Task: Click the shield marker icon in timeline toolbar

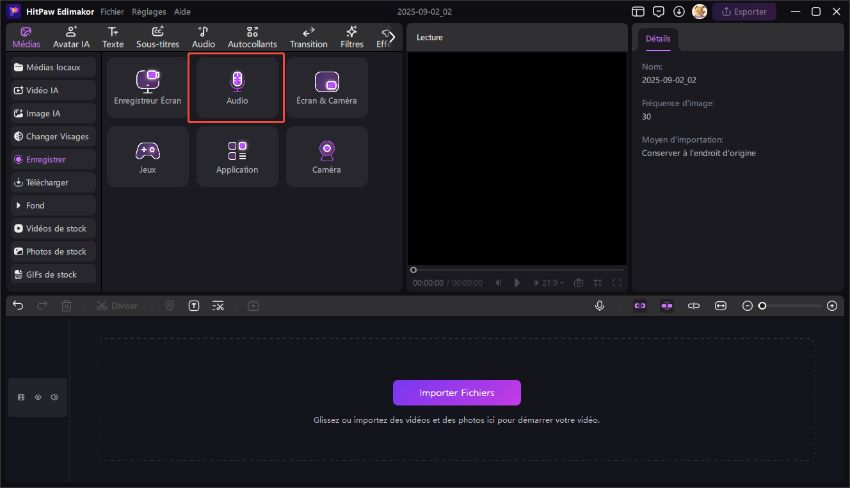Action: [x=170, y=306]
